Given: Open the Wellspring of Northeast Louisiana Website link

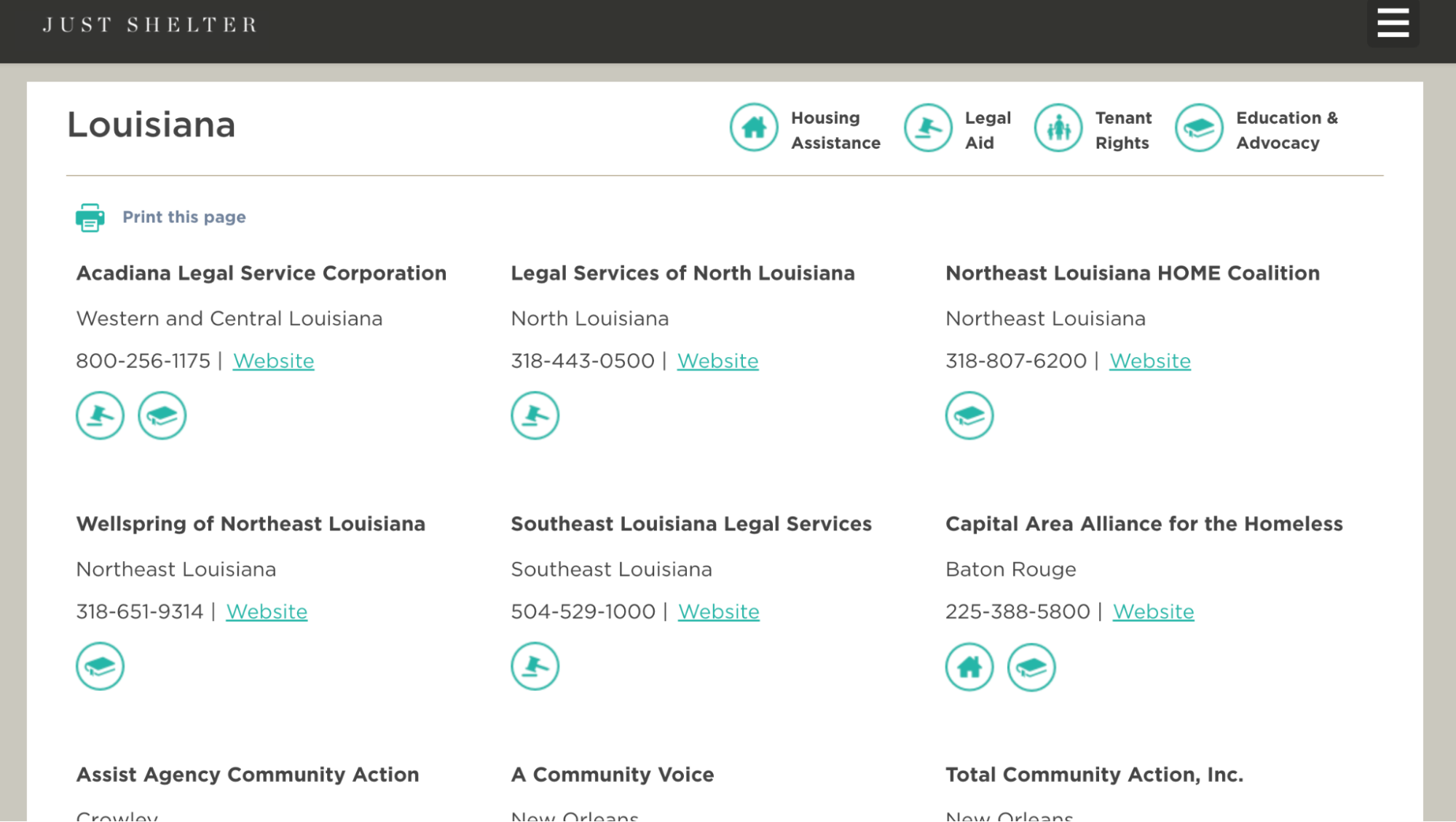Looking at the screenshot, I should click(x=267, y=611).
